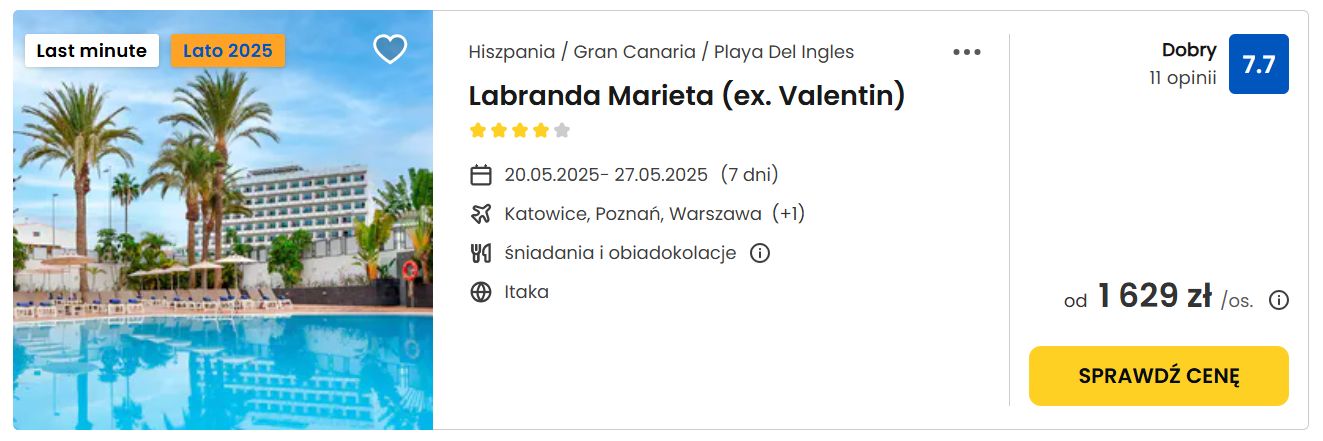
Task: Open the Labranda Marieta hotel title link
Action: [687, 95]
